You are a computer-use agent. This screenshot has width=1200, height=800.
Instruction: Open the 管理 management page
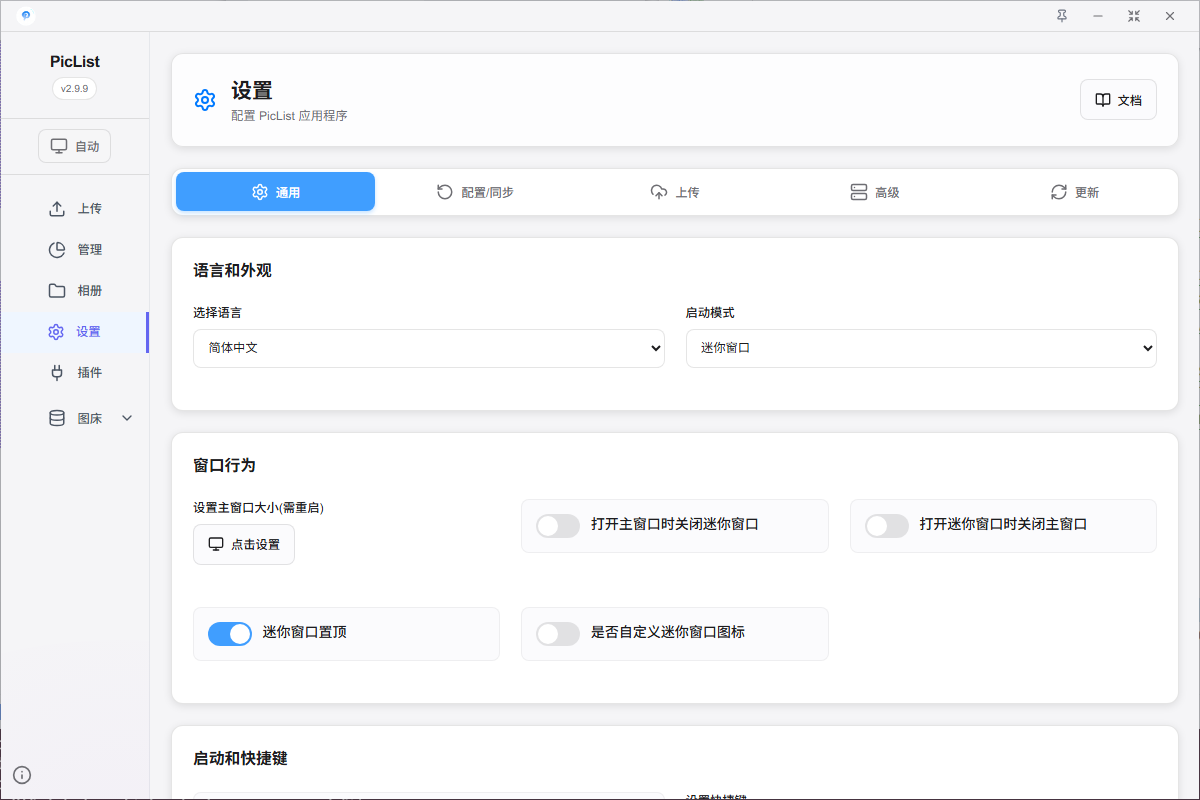click(75, 250)
